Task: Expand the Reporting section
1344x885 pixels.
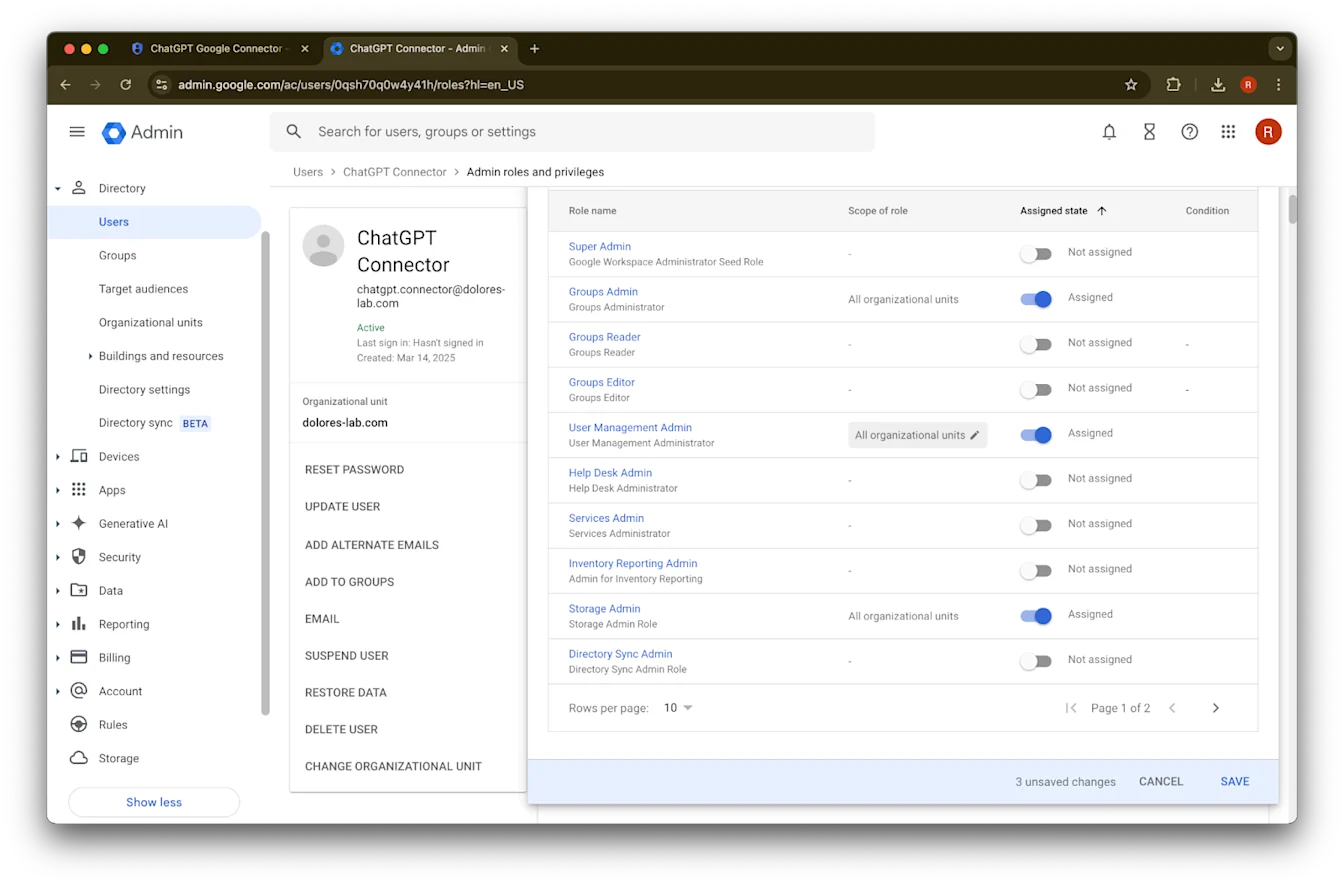Action: [x=58, y=624]
